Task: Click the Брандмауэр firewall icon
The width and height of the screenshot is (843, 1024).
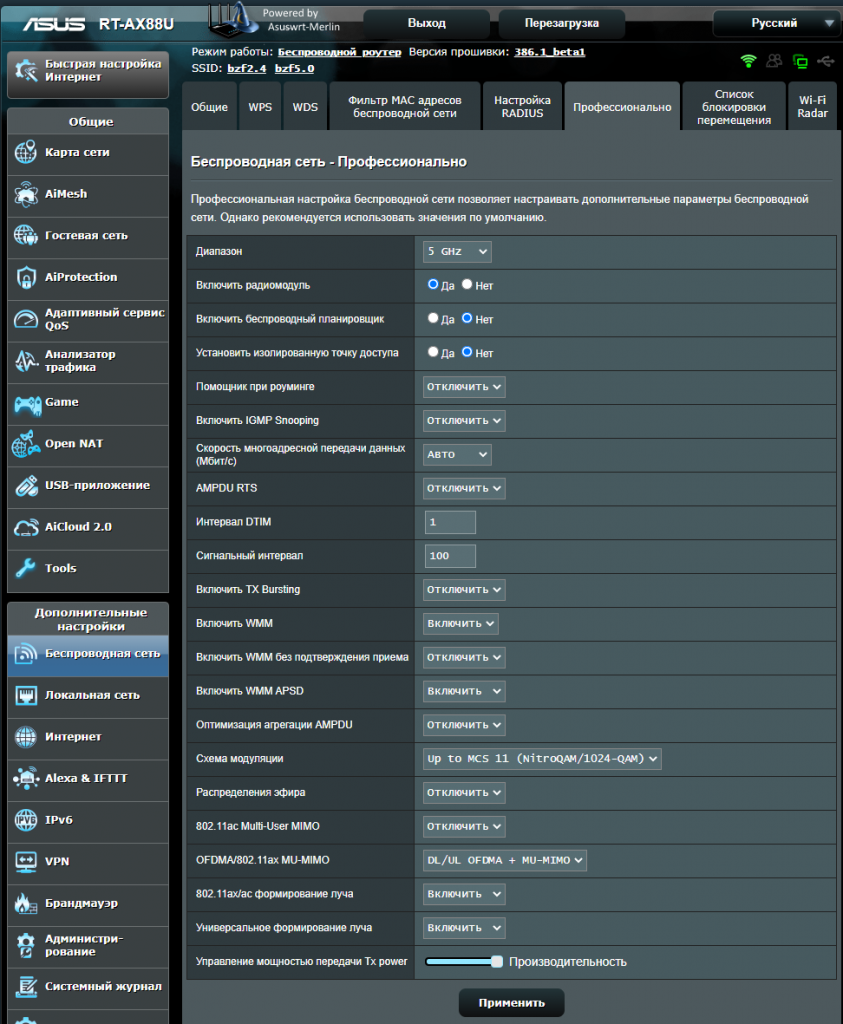Action: coord(26,903)
